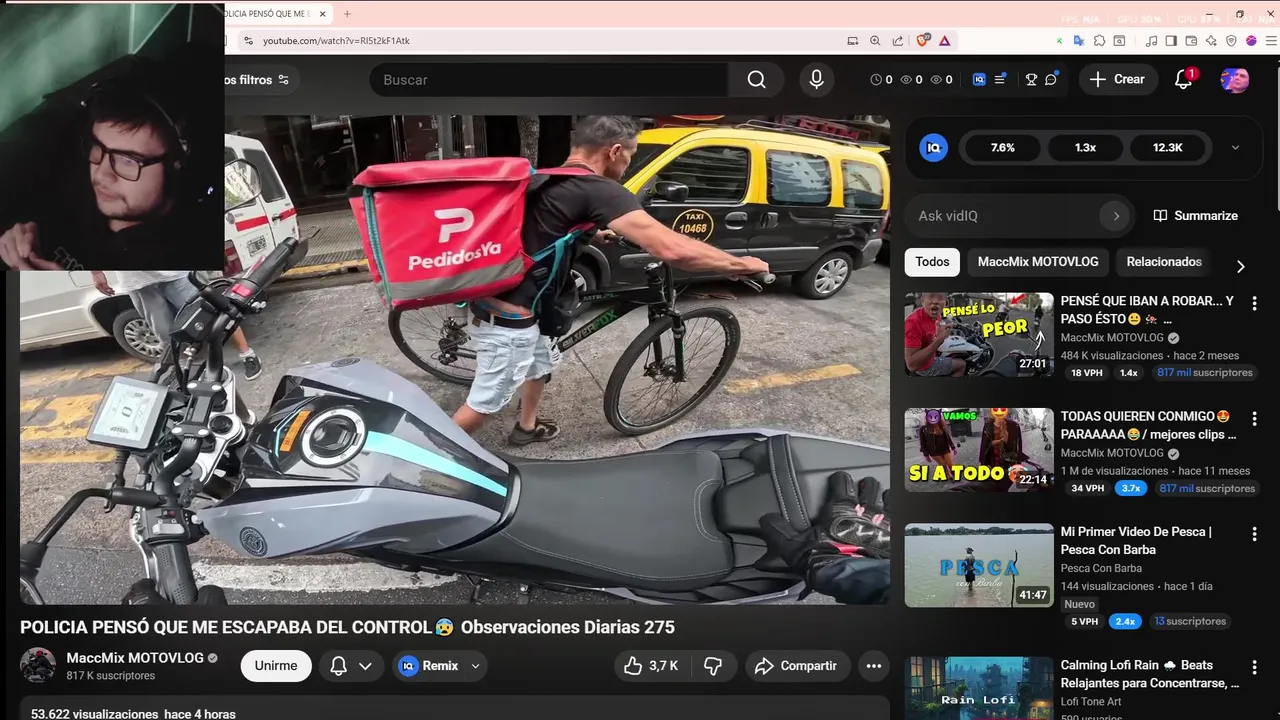Open title Mi Primer Video De Pesca

pos(1136,541)
